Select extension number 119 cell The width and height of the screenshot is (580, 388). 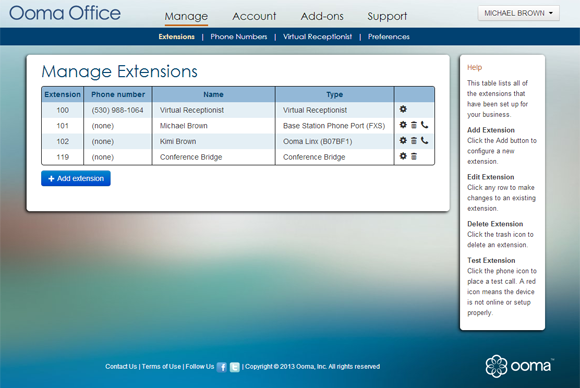pyautogui.click(x=63, y=157)
